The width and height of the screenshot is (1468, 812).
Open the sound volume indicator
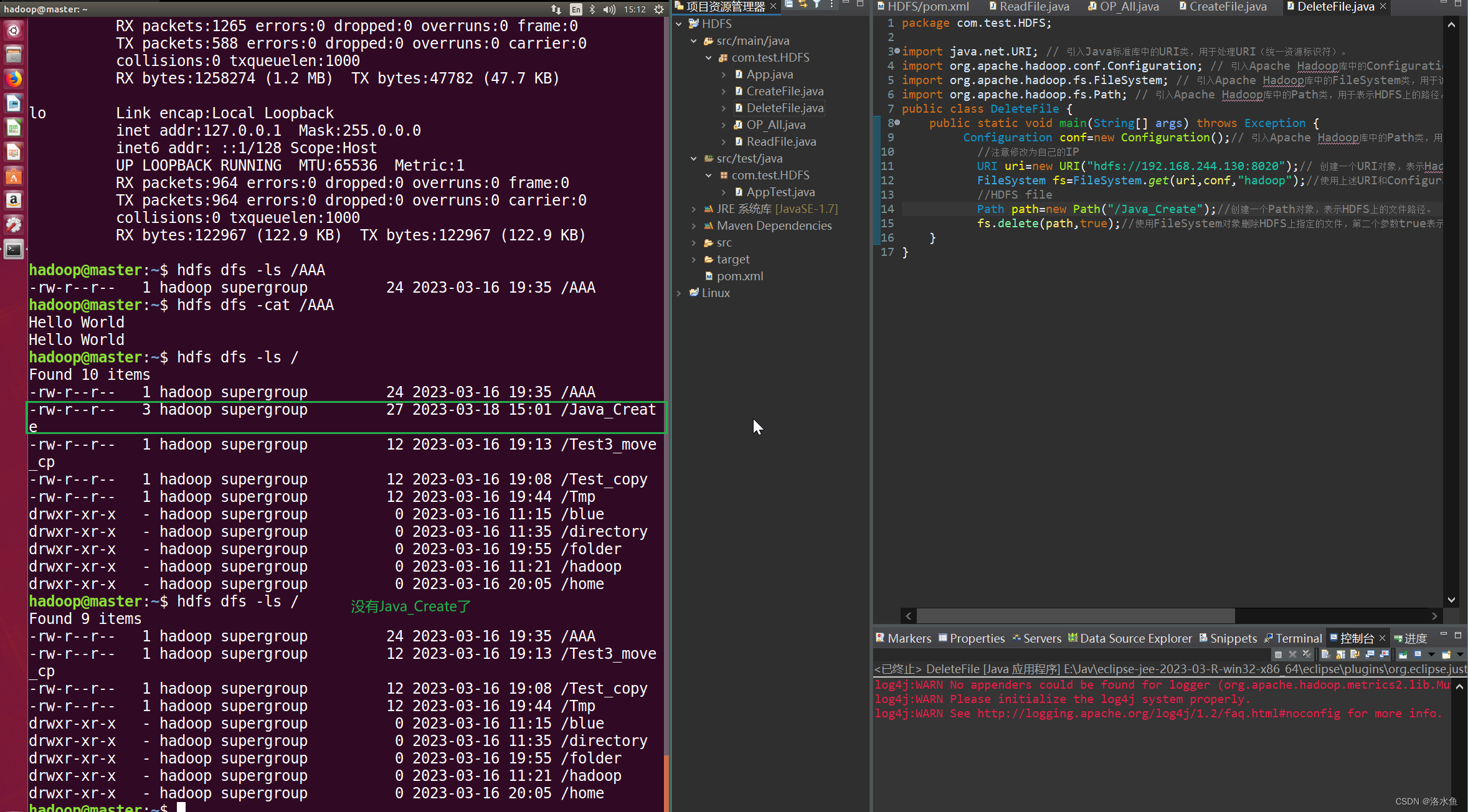pos(609,9)
